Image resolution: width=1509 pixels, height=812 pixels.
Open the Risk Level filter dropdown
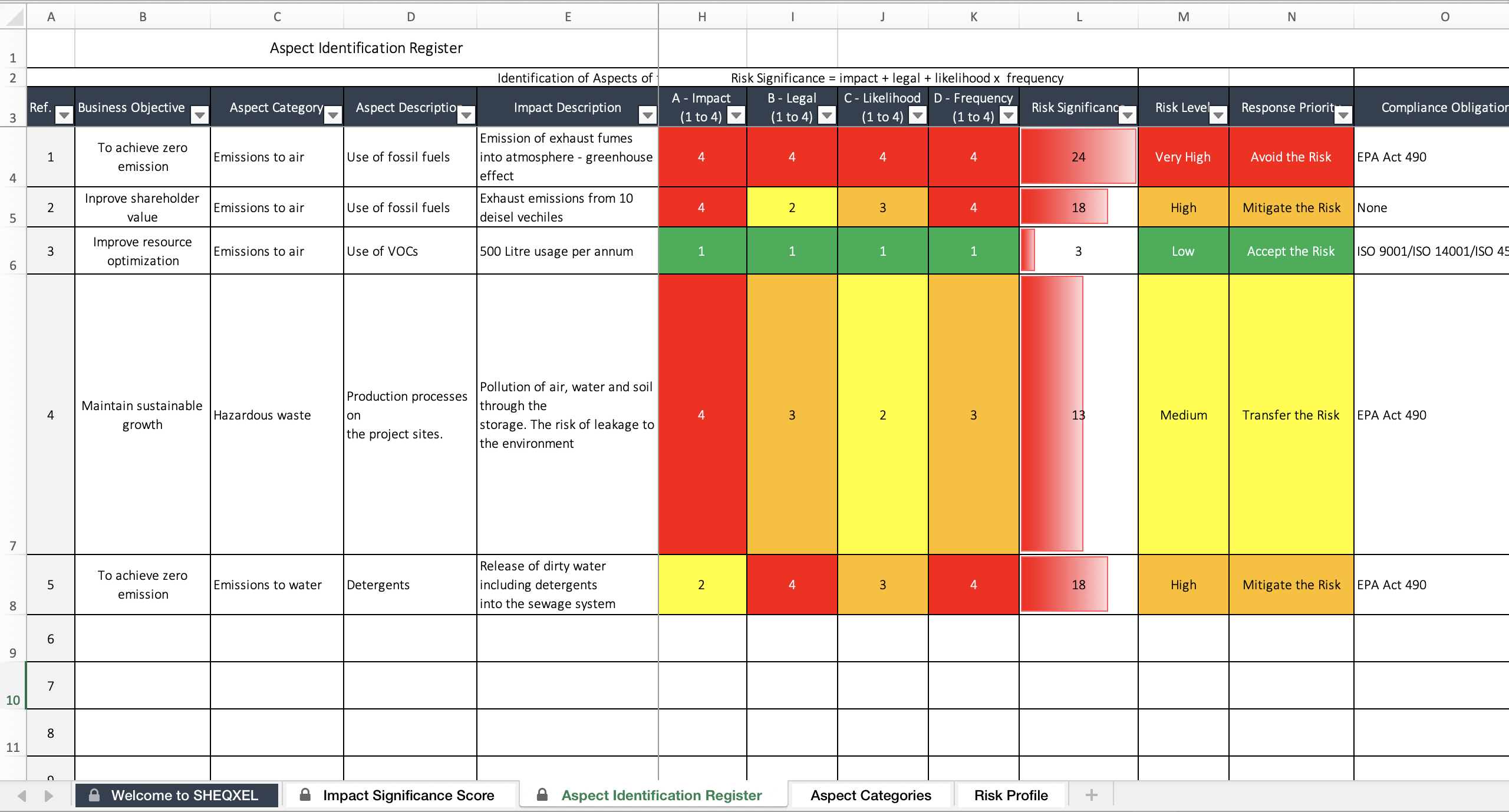[1218, 115]
